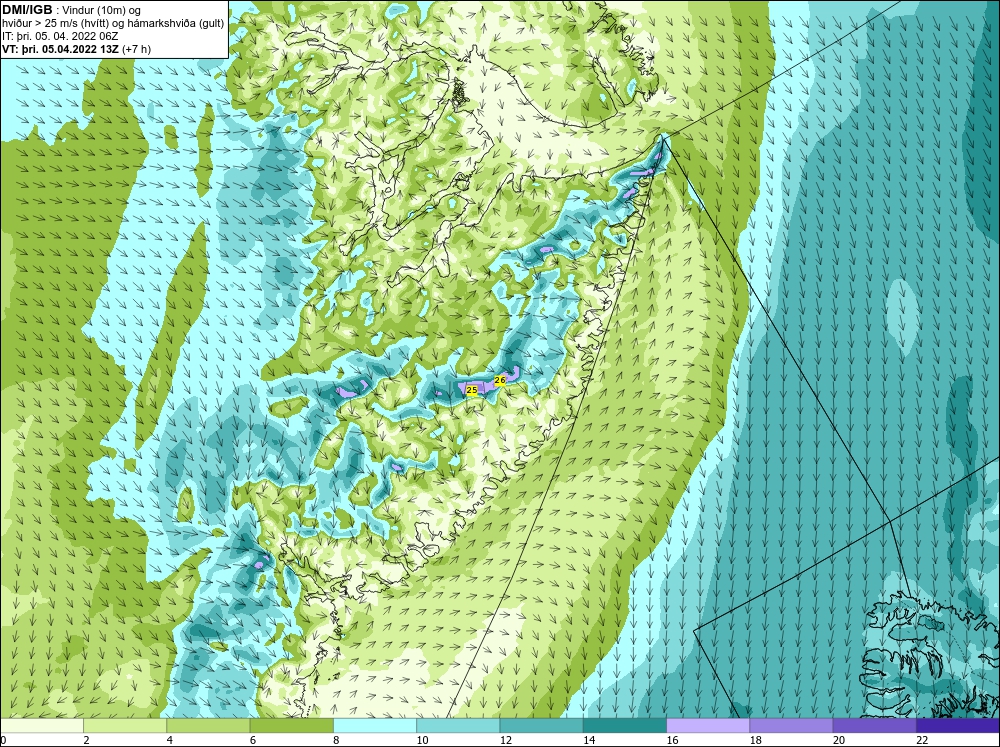Select the 0–2 m/s pale legend swatch

tap(41, 726)
